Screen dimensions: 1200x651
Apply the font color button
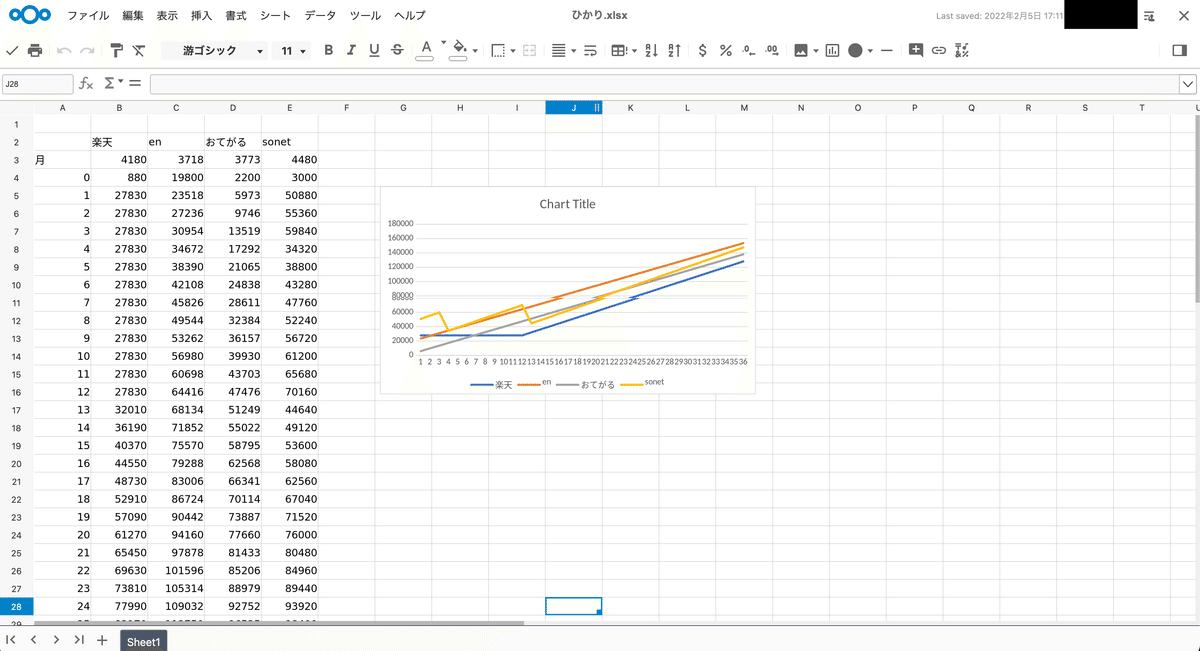(x=425, y=49)
